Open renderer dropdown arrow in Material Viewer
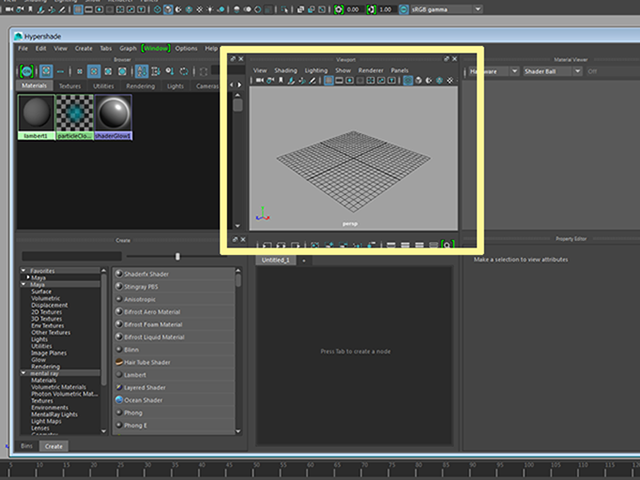640x480 pixels. click(515, 71)
